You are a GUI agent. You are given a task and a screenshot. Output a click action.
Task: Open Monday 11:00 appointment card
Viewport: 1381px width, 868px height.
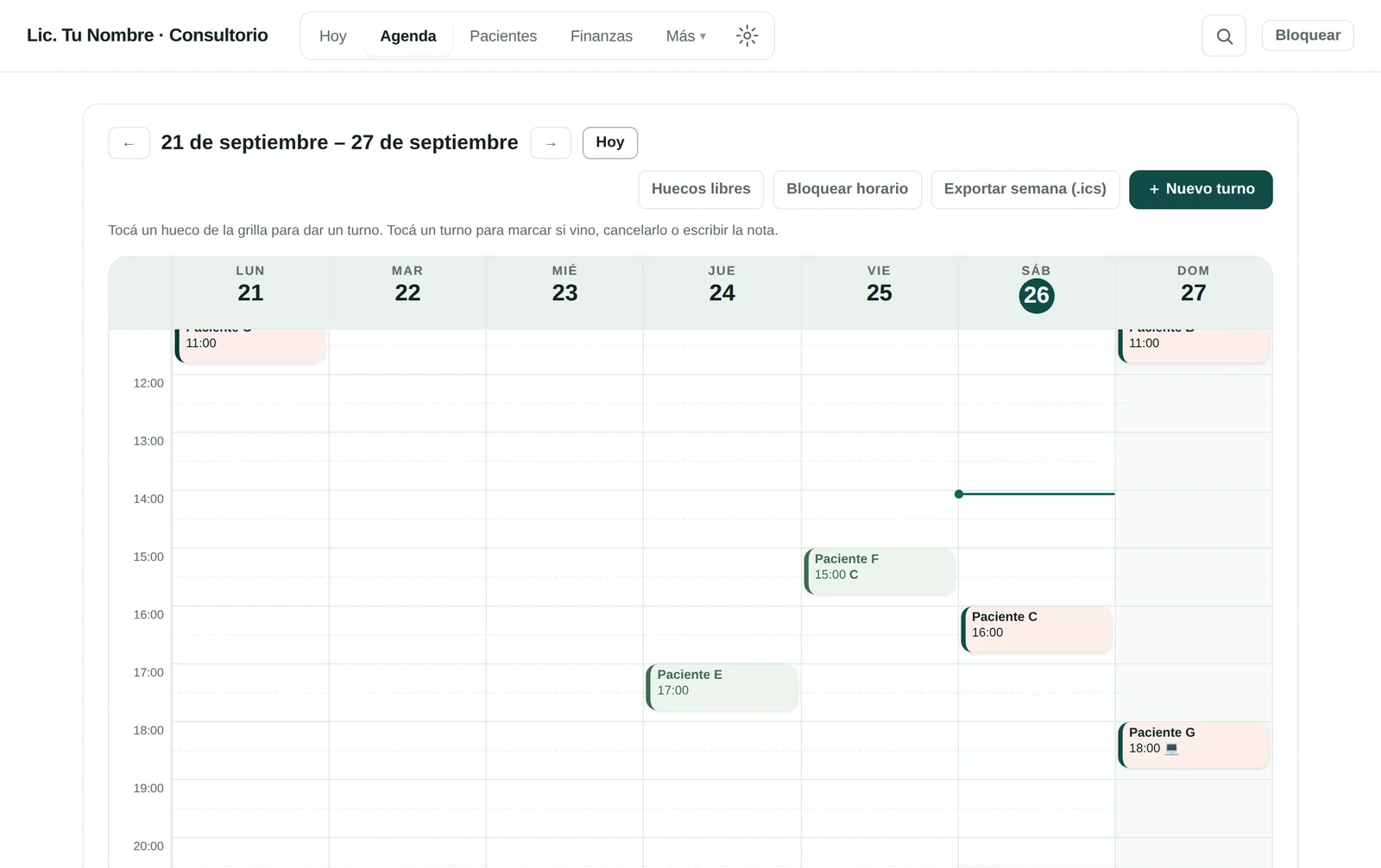click(x=250, y=345)
